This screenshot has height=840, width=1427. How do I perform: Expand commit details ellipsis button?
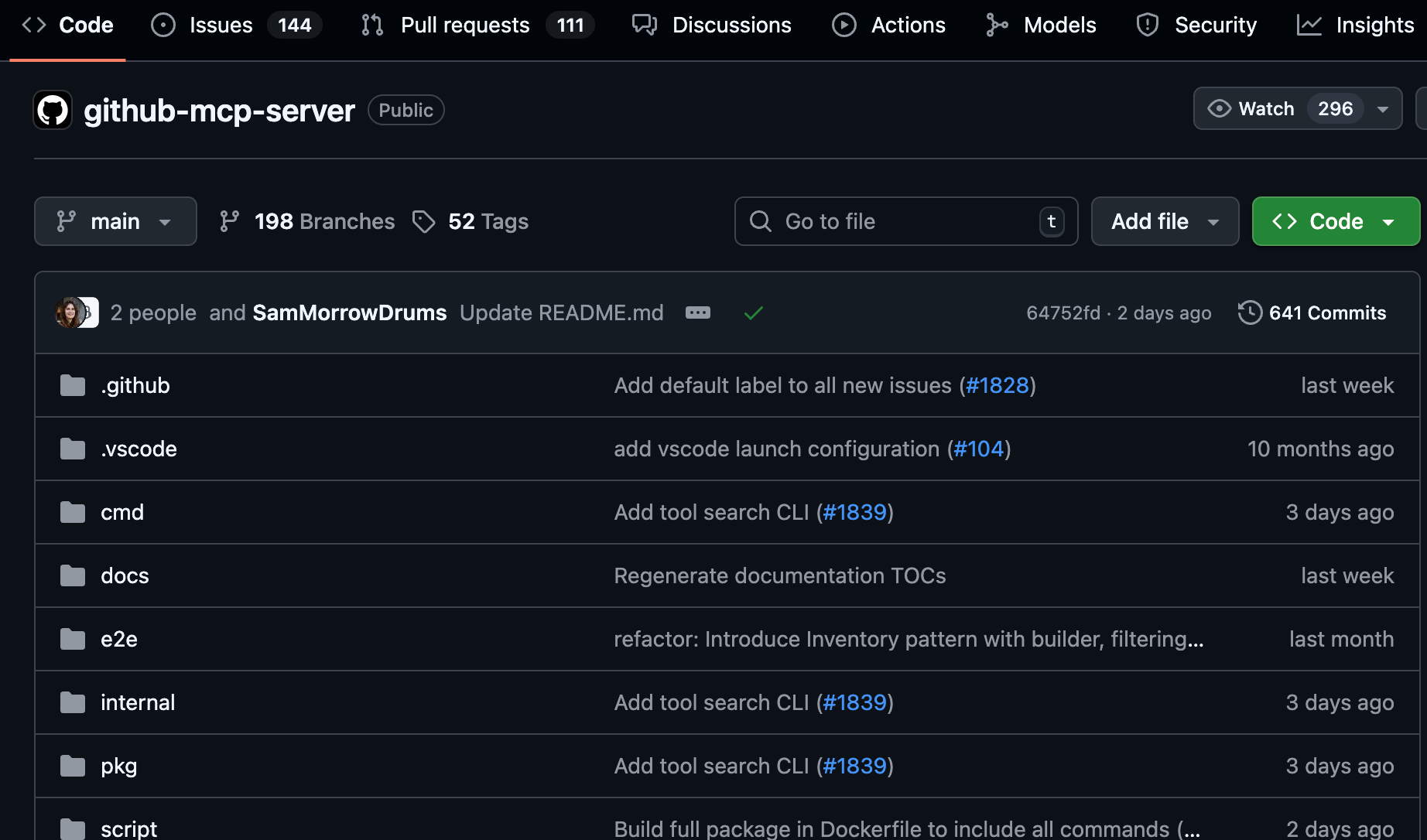click(x=698, y=312)
